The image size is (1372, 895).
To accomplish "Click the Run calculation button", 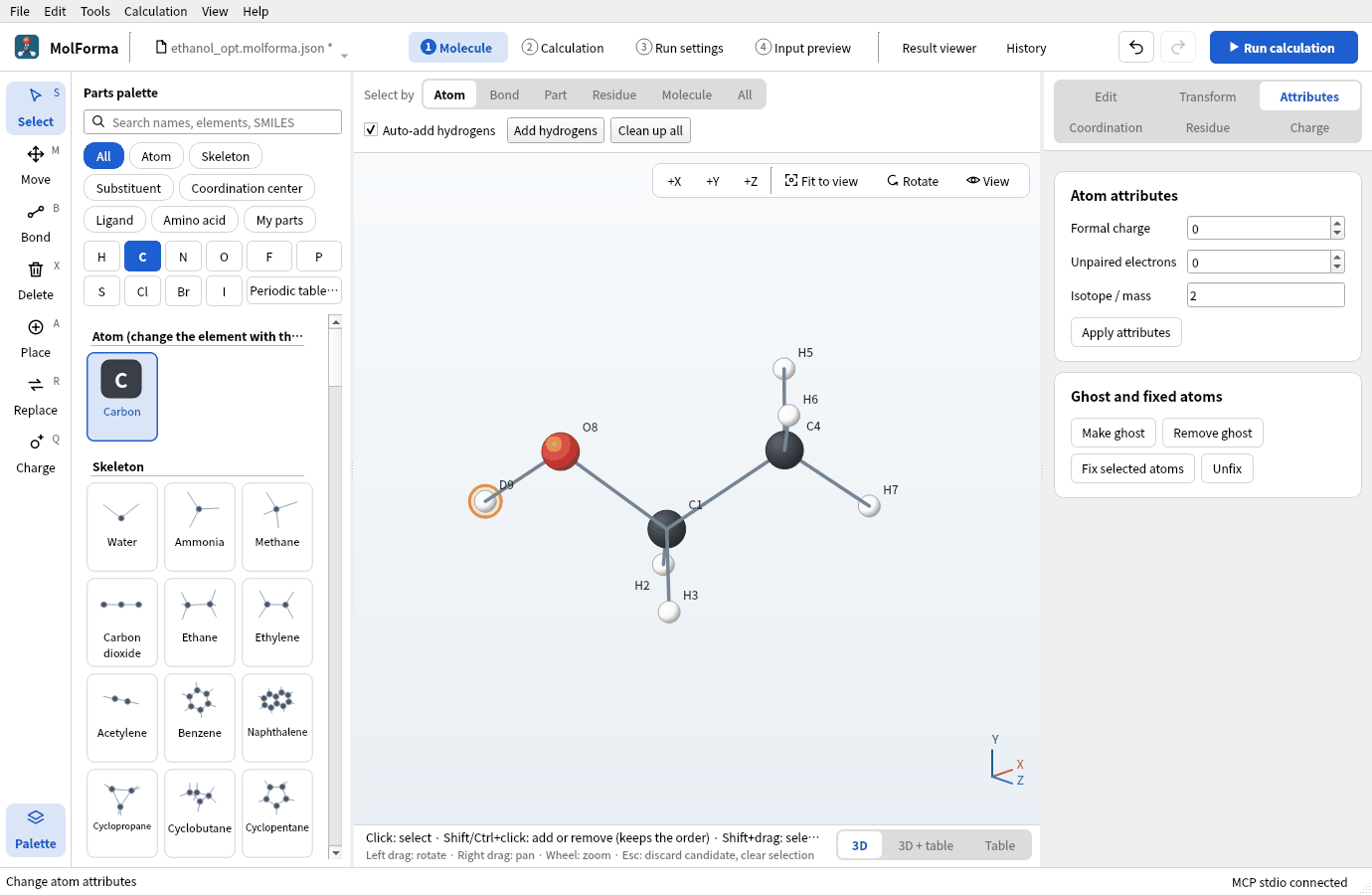I will 1284,48.
